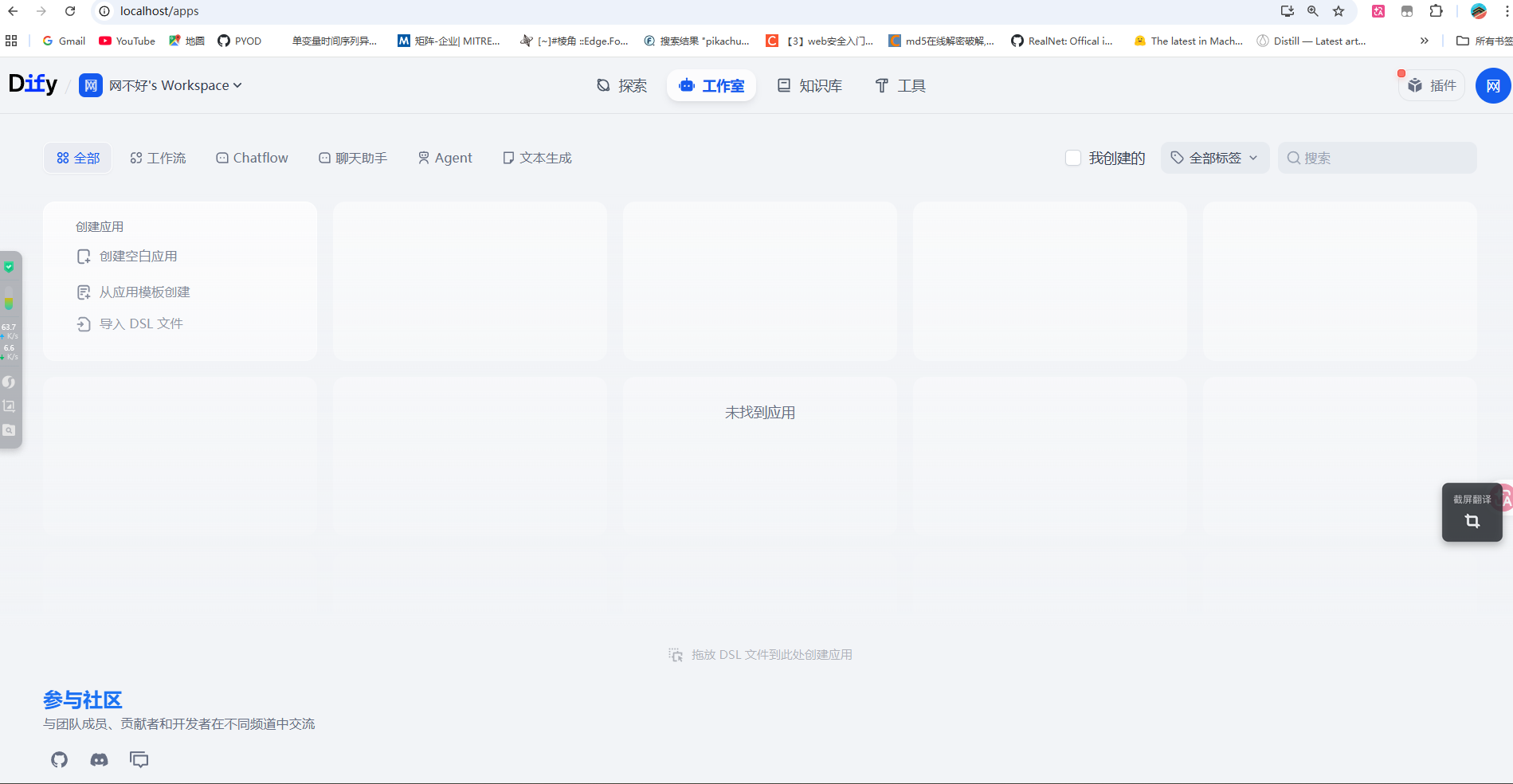Open 所有书签 bookmarks folder
1513x784 pixels.
[1484, 41]
